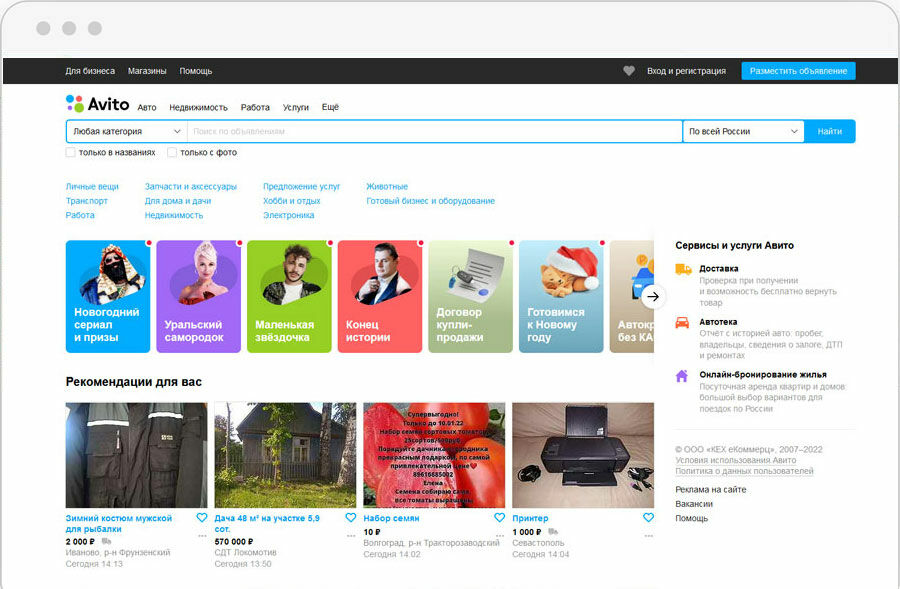900x589 pixels.
Task: Go to Магазины in top bar
Action: point(147,71)
